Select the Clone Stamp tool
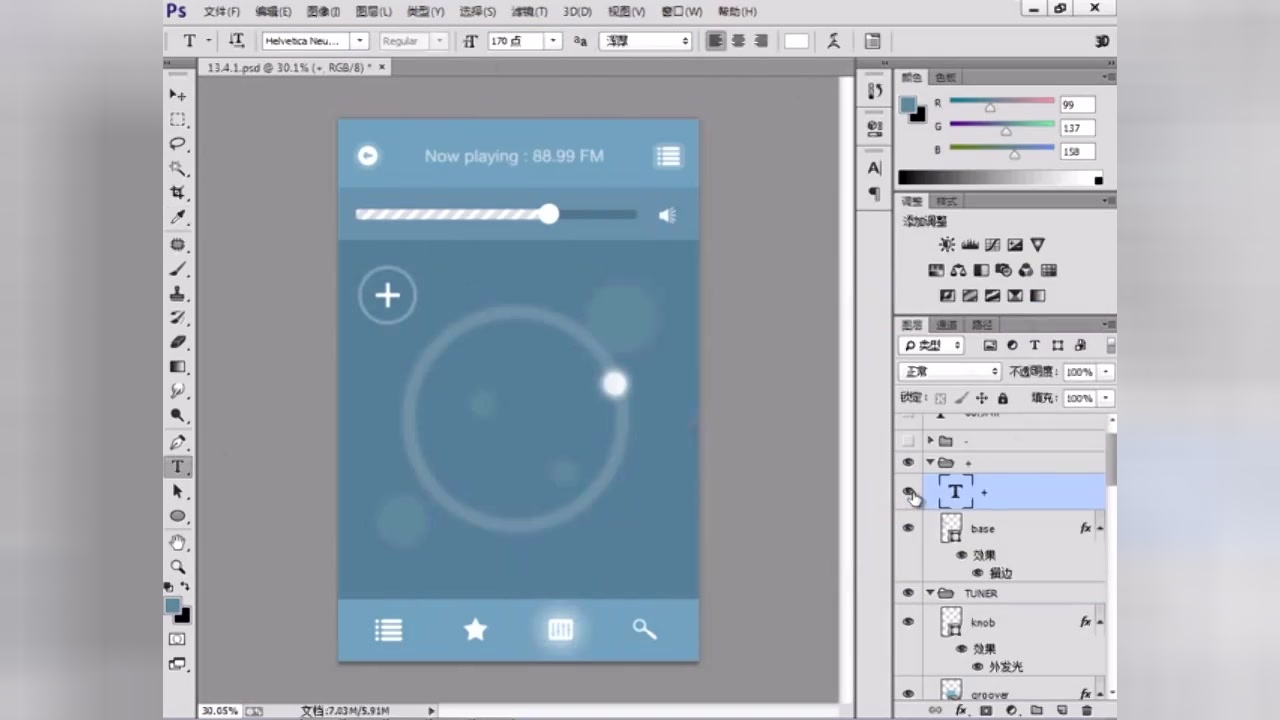1280x720 pixels. coord(178,294)
